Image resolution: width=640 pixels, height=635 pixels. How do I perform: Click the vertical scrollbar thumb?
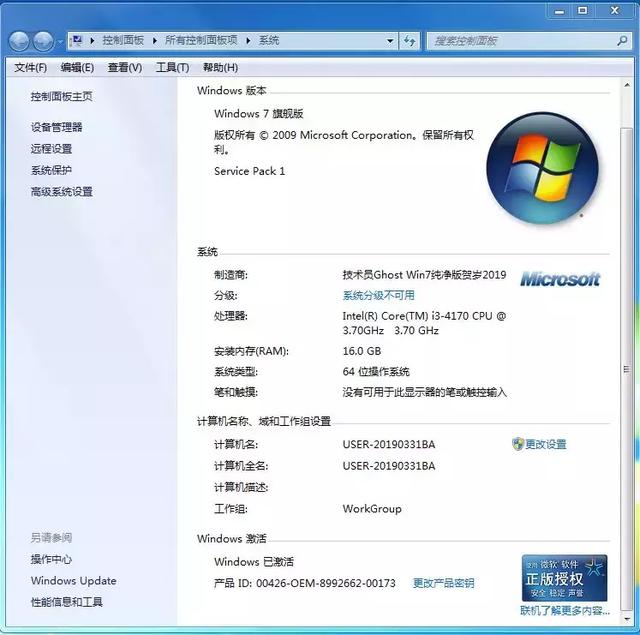pos(627,369)
